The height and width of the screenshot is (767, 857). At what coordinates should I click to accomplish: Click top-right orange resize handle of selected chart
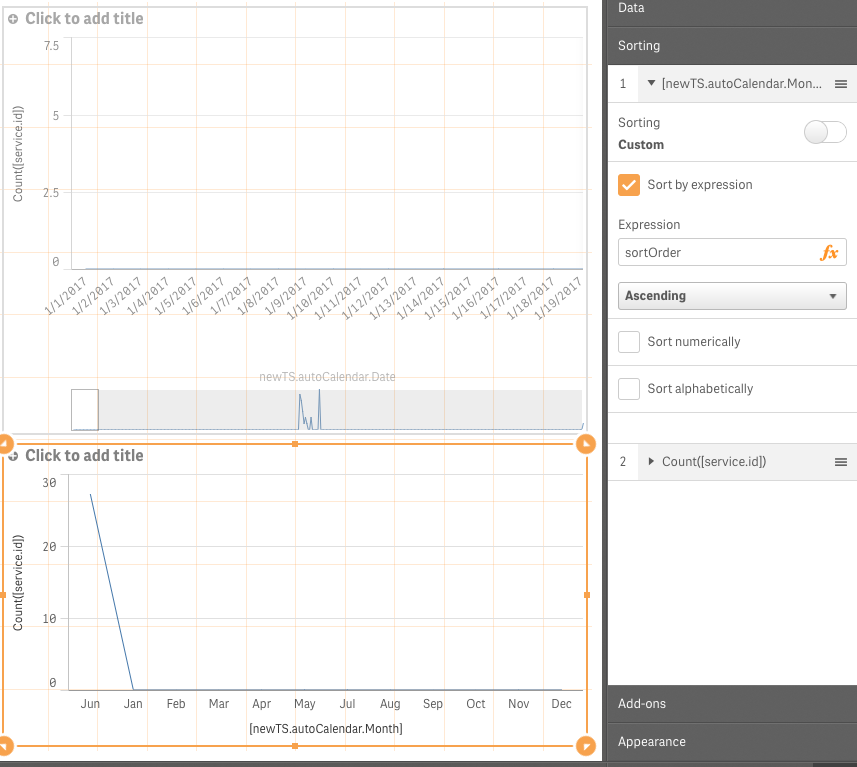[586, 444]
